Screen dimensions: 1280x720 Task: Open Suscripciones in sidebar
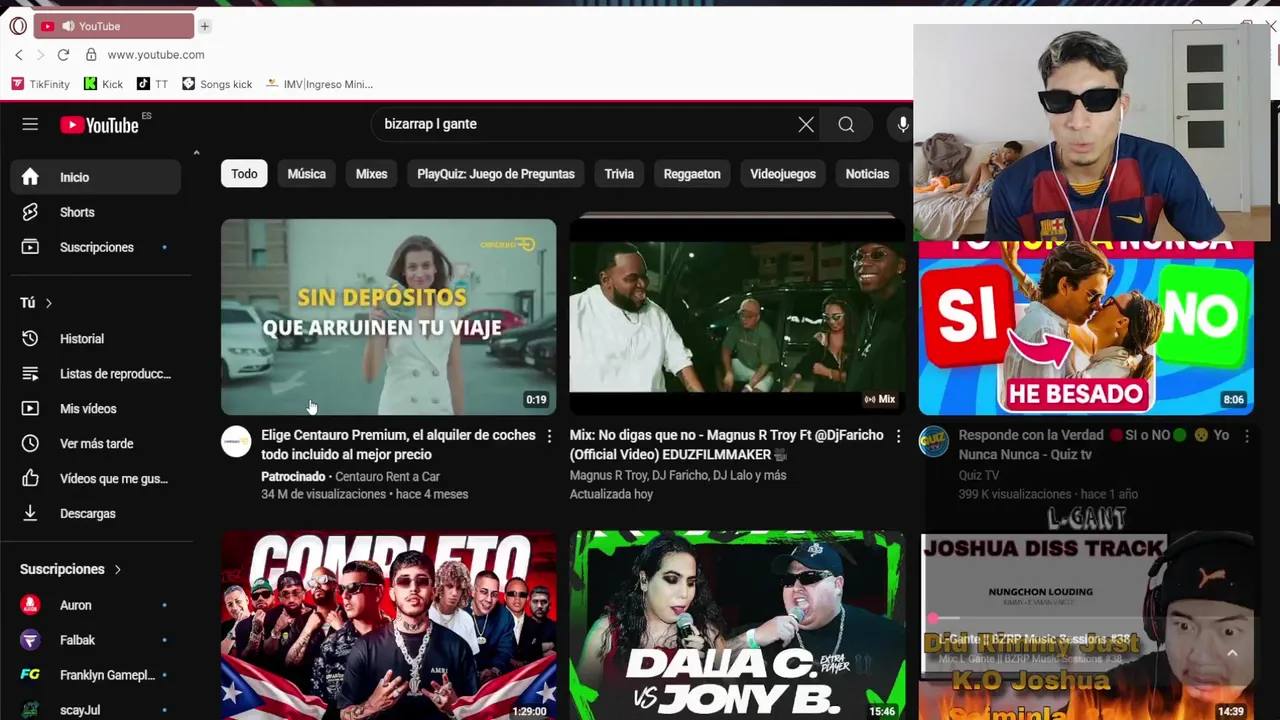pyautogui.click(x=96, y=247)
